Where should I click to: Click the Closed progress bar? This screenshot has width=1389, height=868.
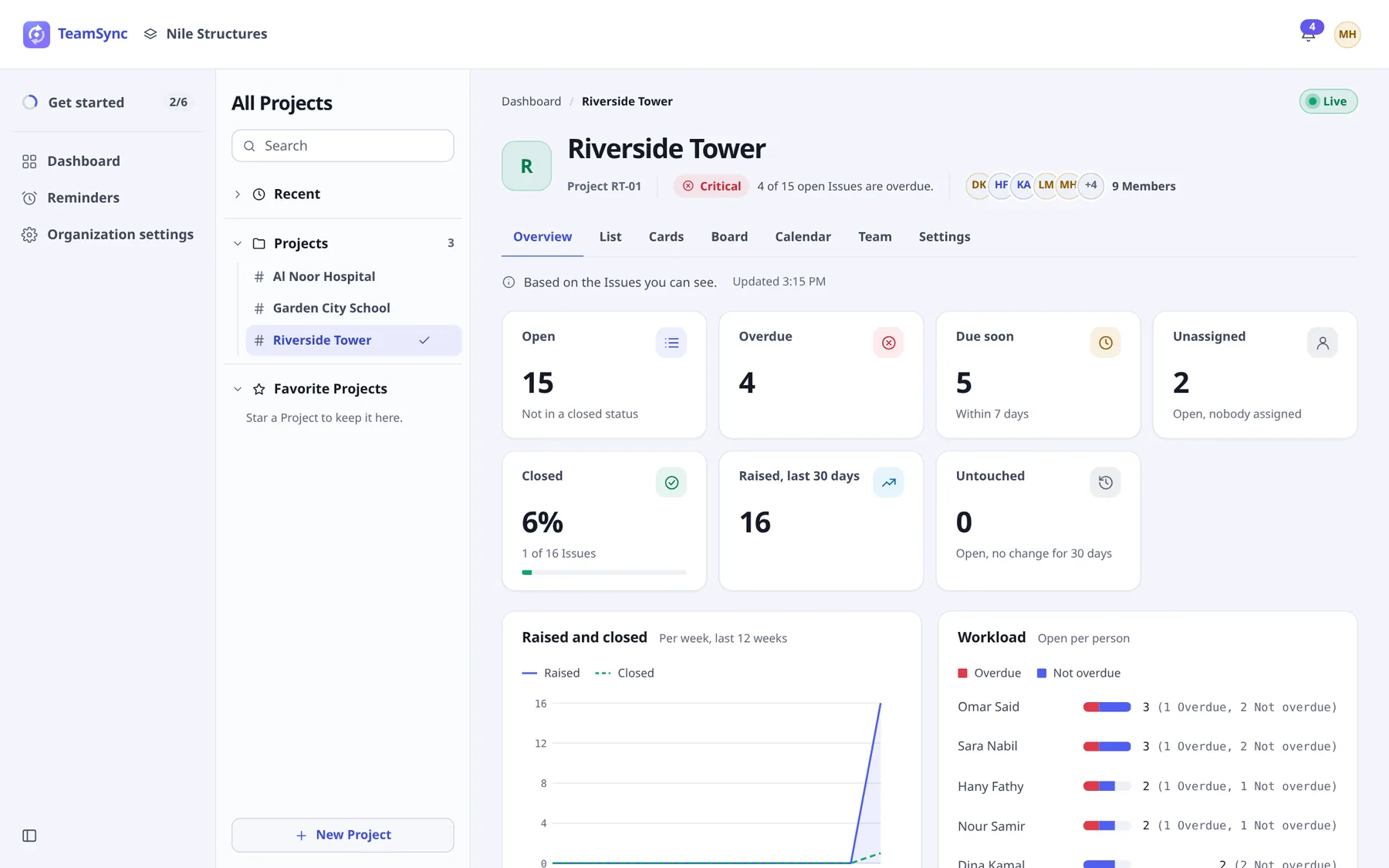[604, 572]
